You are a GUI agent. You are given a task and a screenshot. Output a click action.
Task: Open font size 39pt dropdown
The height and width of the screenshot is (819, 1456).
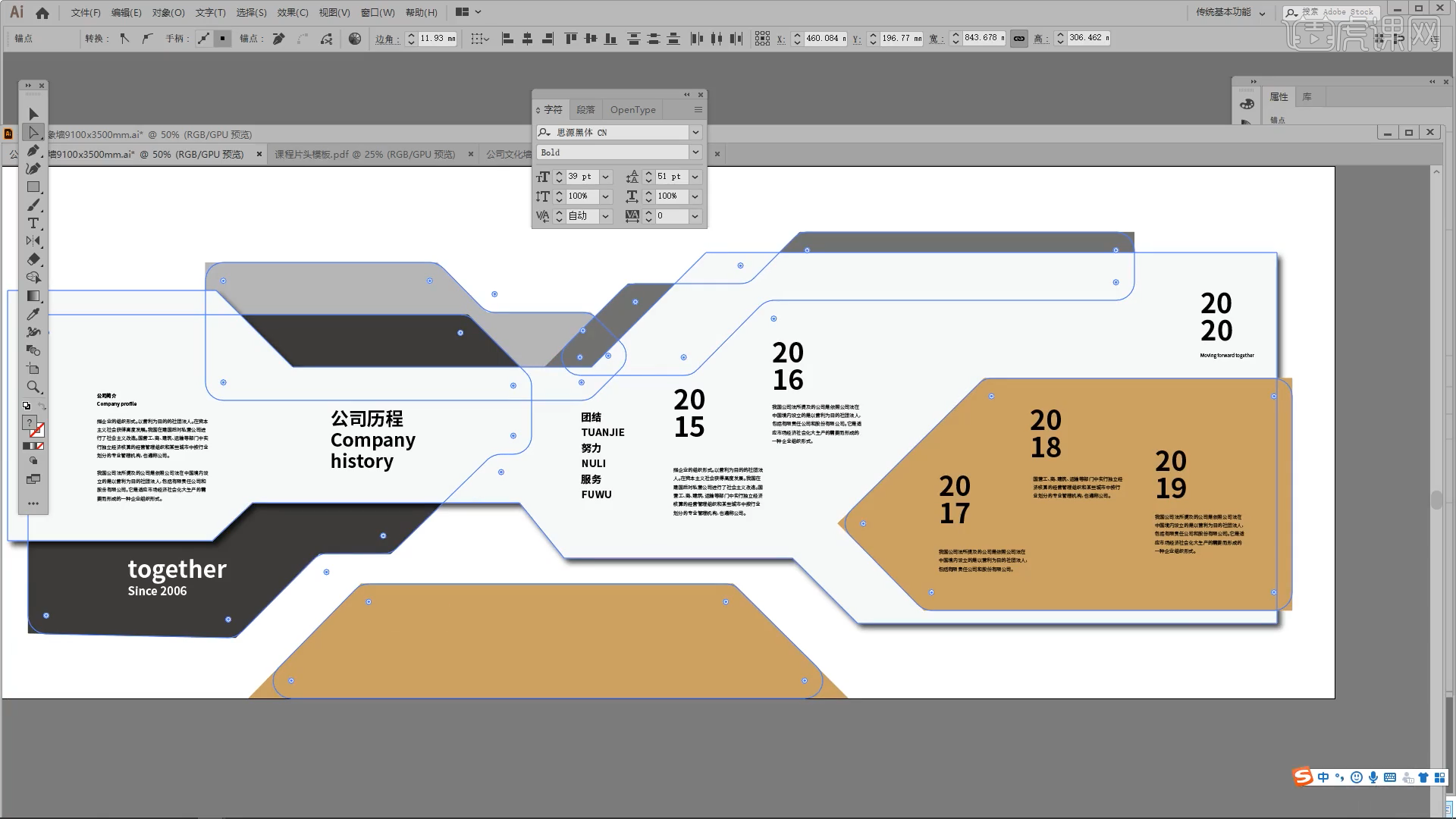click(604, 176)
